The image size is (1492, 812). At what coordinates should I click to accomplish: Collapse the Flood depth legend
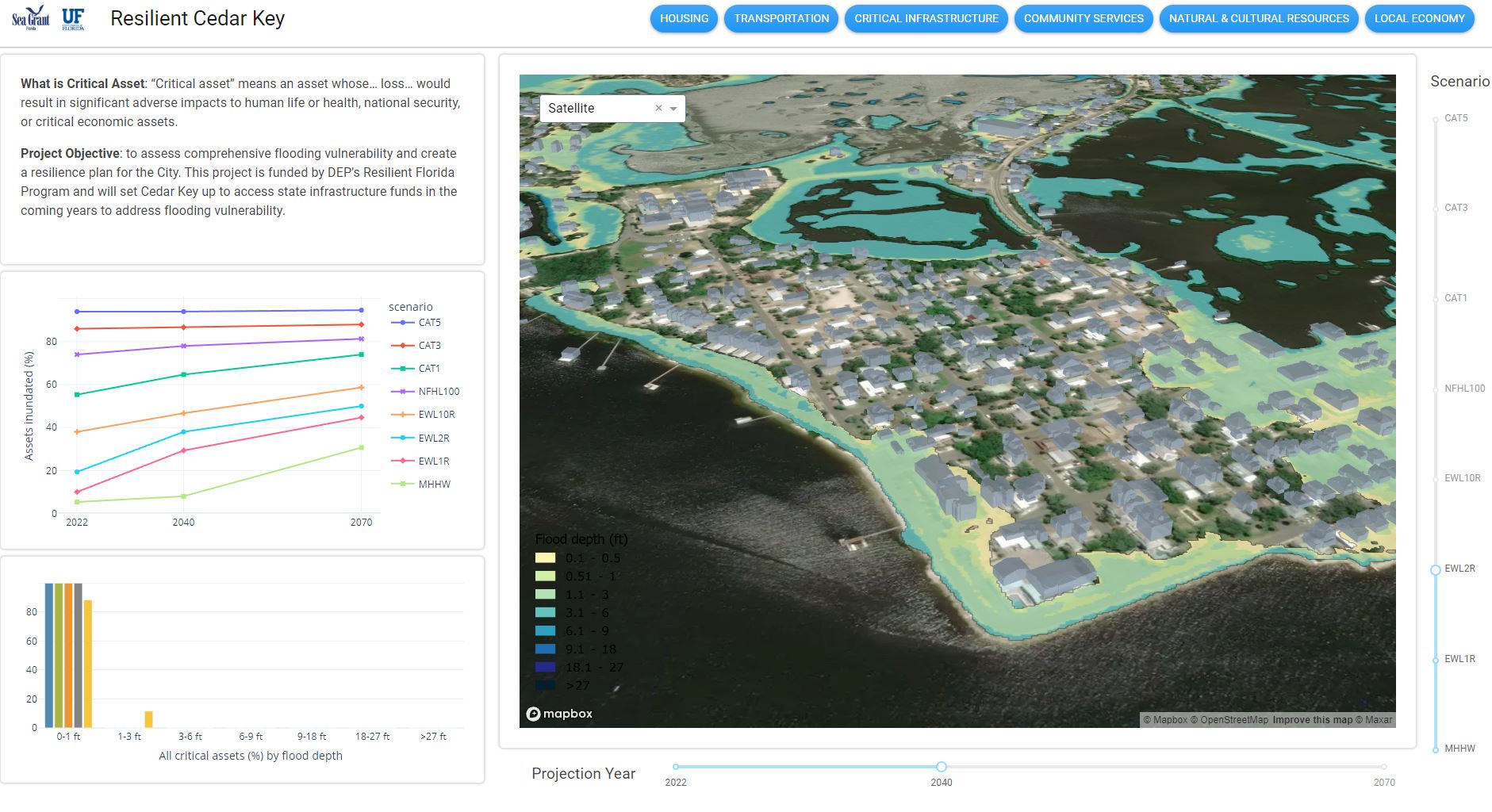[581, 538]
